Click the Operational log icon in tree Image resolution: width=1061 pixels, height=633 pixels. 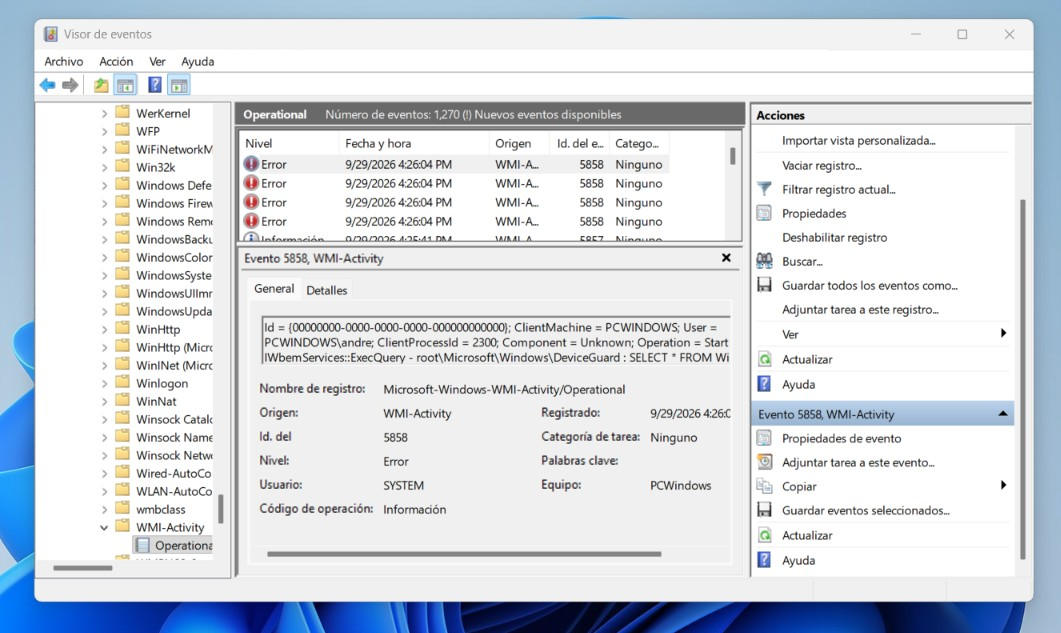[142, 545]
